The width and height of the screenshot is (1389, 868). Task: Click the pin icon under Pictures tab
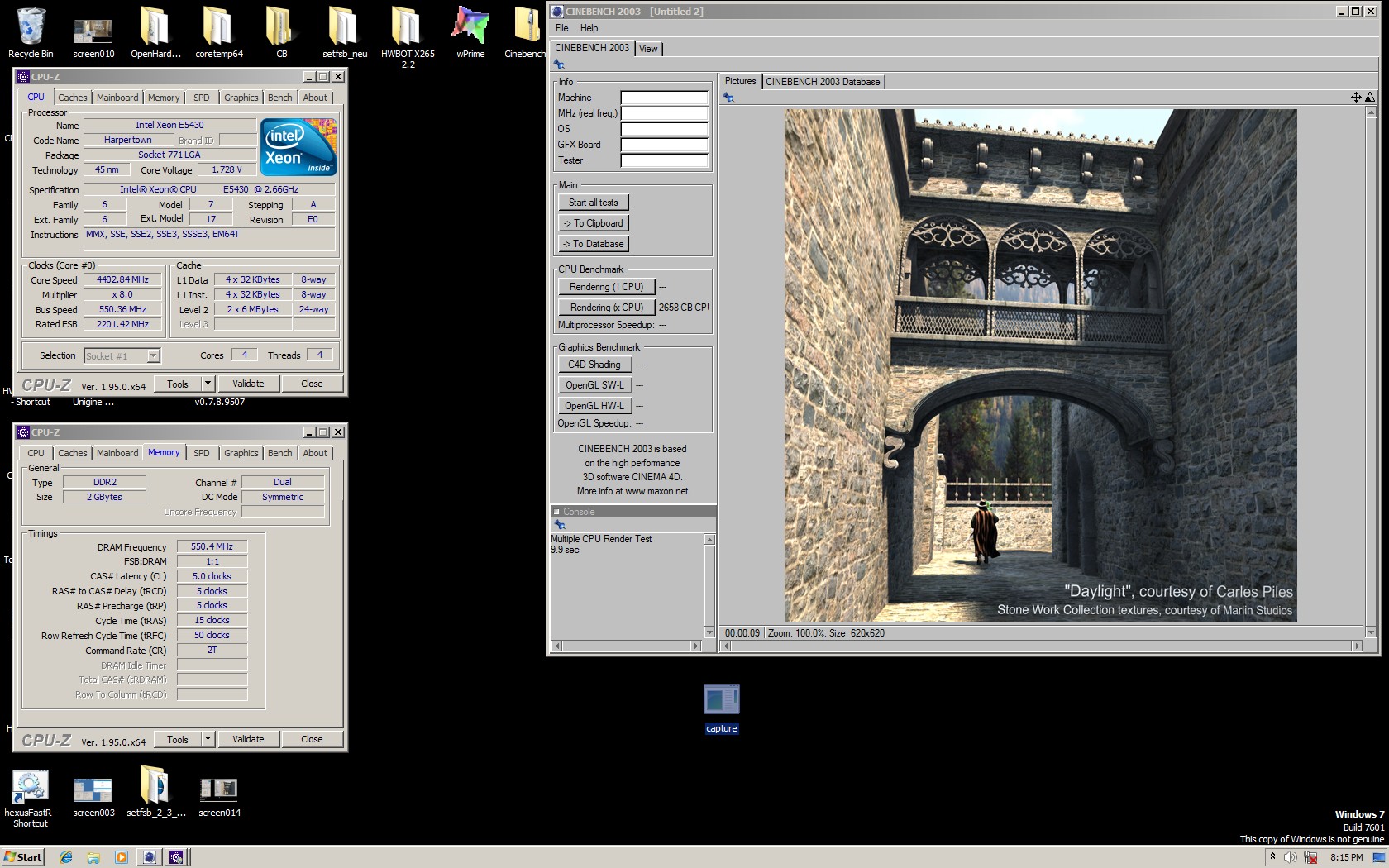728,98
